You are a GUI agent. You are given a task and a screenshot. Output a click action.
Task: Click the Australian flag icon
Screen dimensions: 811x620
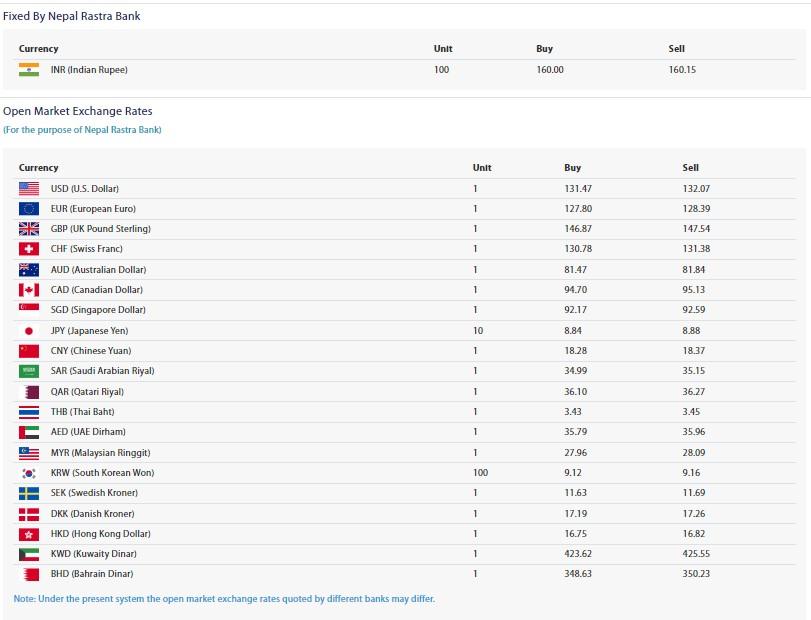point(29,270)
